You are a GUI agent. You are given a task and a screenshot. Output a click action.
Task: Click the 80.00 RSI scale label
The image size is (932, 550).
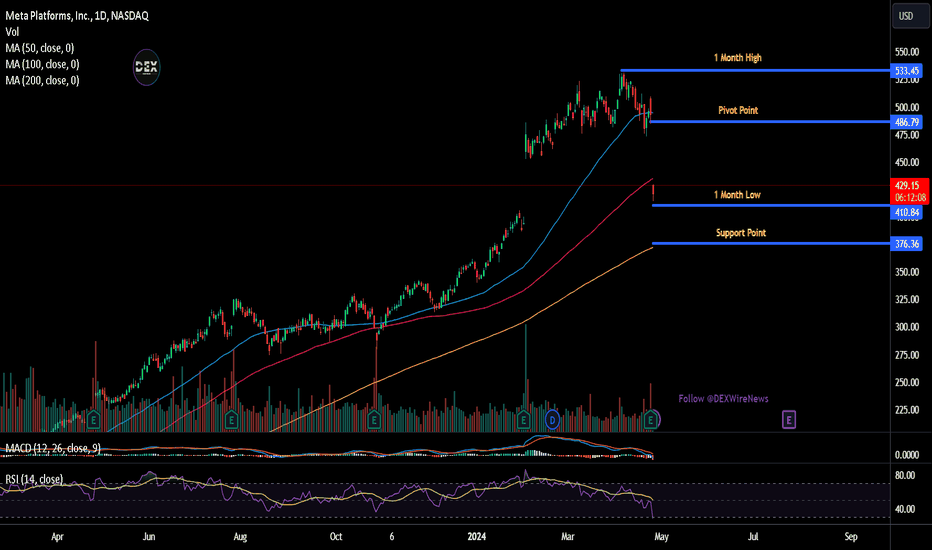point(905,475)
